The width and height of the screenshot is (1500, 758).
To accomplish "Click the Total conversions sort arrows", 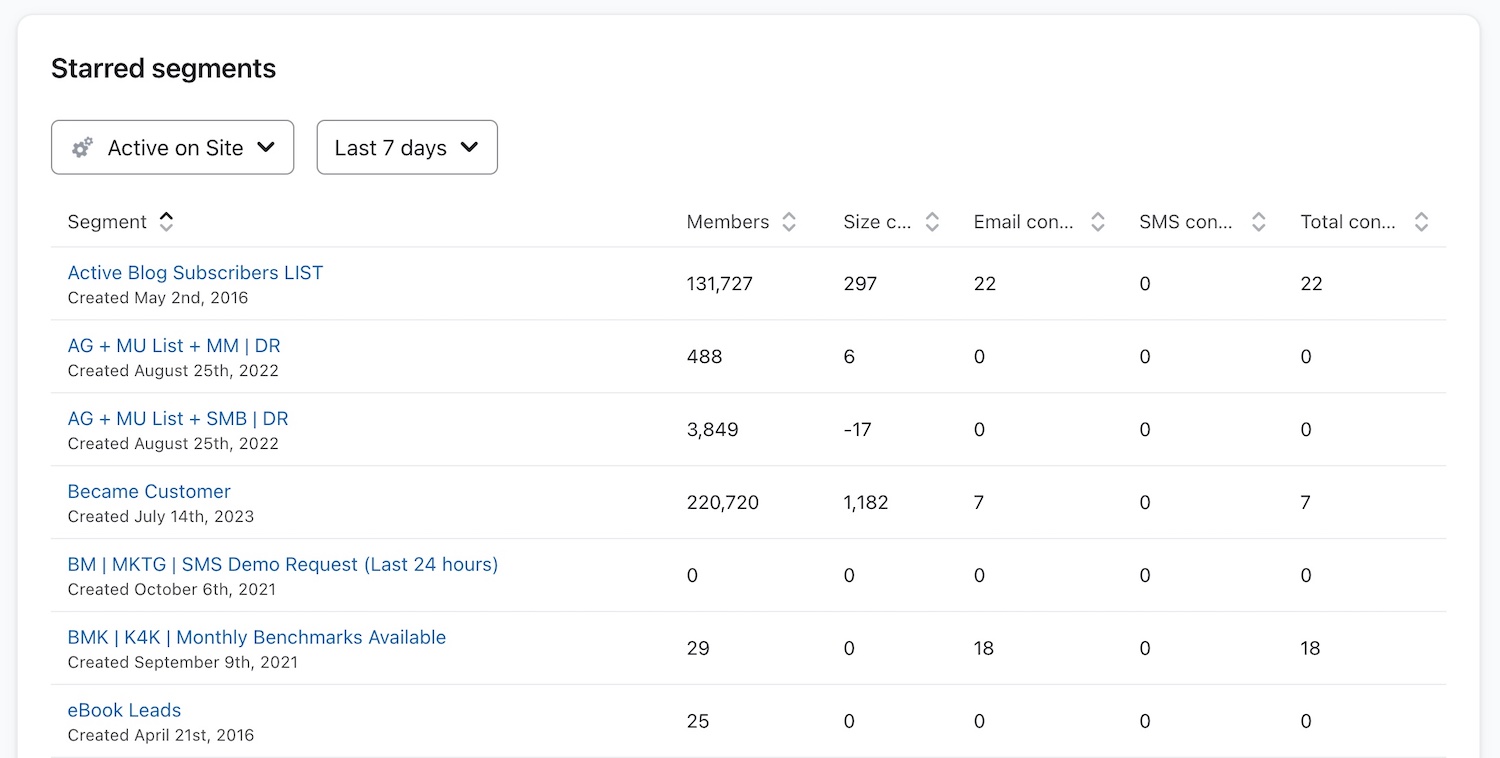I will tap(1421, 222).
